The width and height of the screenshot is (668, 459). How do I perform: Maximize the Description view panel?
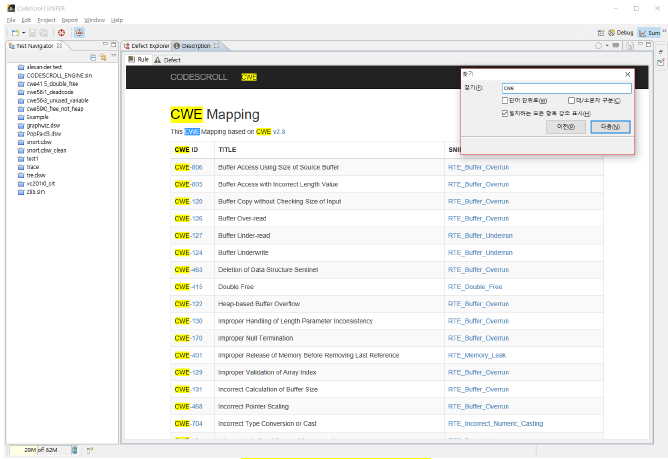[648, 44]
